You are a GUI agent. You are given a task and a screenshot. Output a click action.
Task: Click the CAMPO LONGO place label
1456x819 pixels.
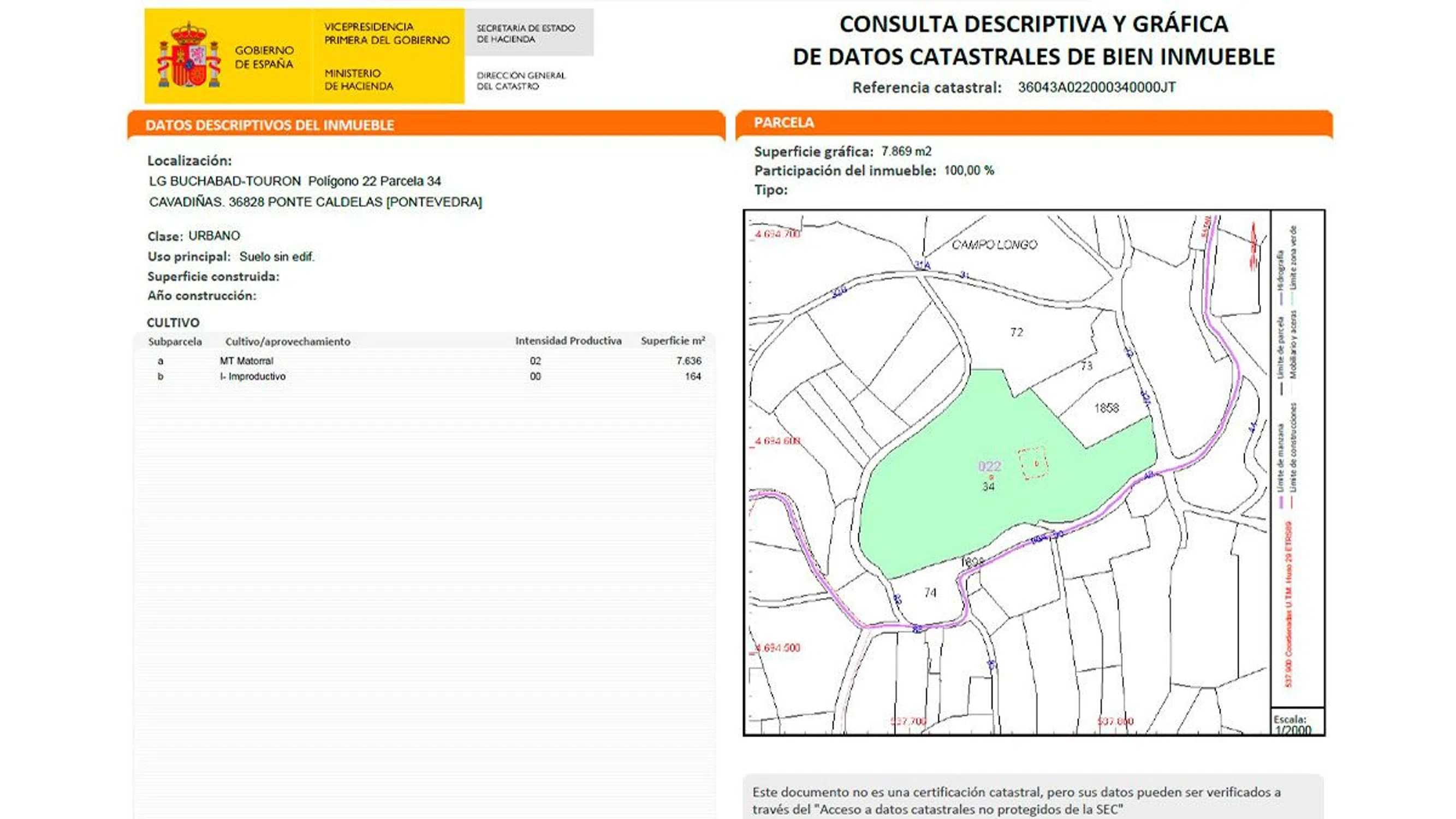tap(994, 245)
